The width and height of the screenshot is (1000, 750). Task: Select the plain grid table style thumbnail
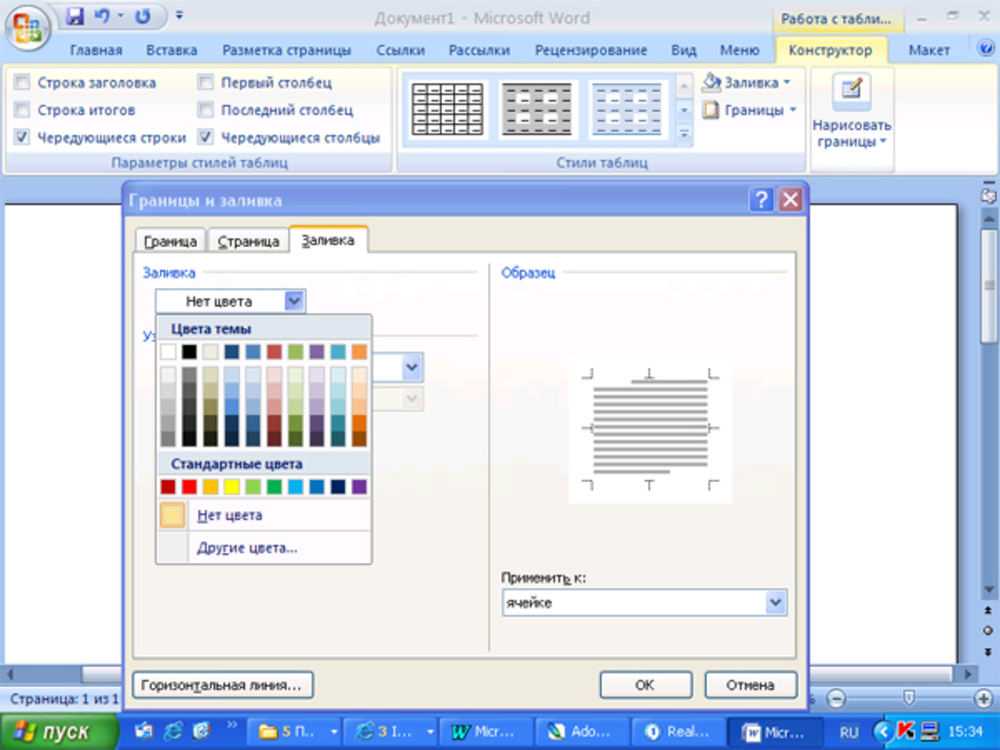click(x=447, y=110)
